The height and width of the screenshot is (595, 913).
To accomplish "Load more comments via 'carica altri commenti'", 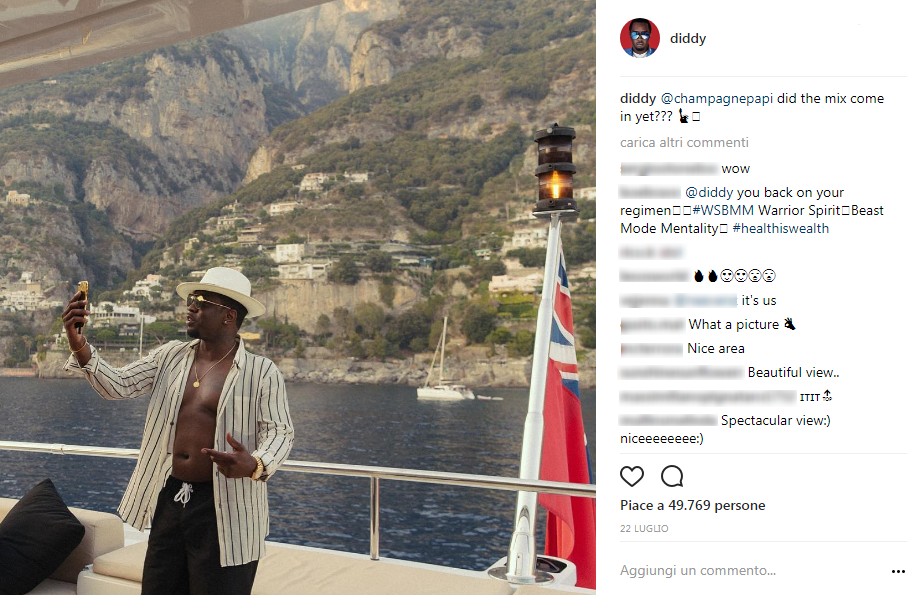I will pyautogui.click(x=684, y=143).
